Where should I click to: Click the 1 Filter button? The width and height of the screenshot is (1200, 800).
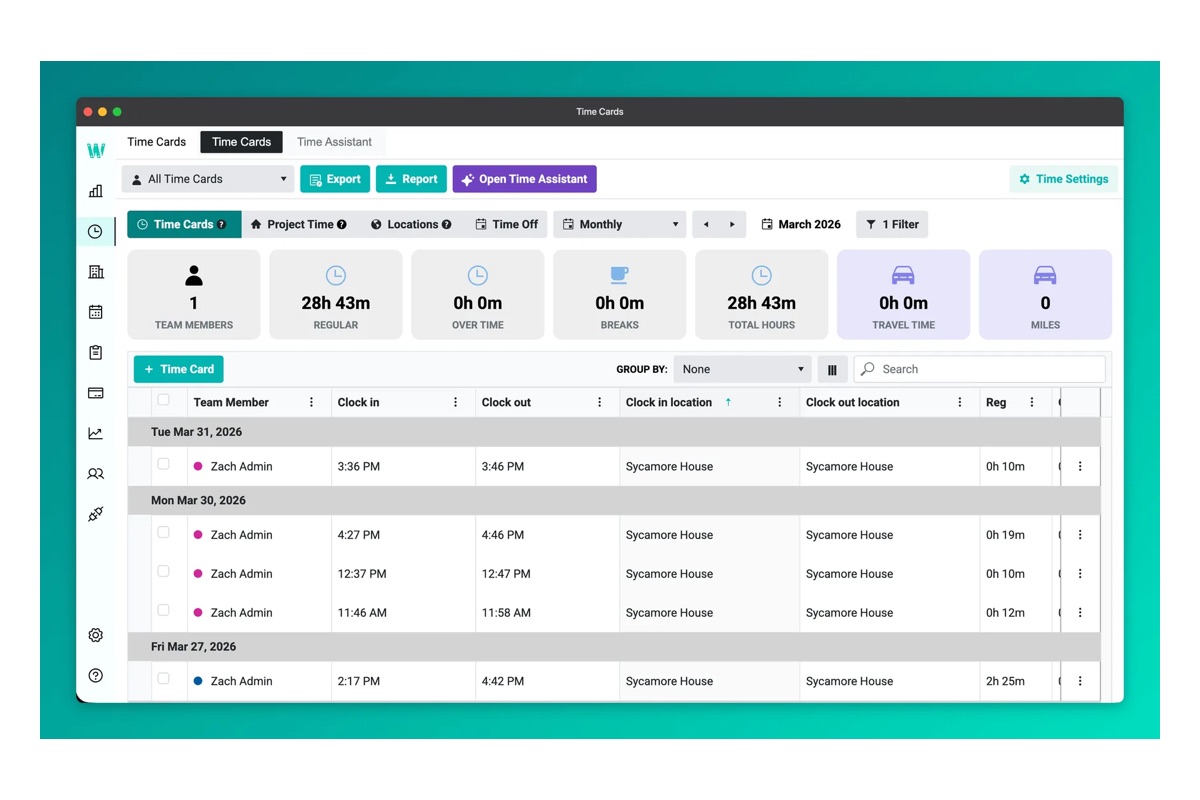(x=892, y=224)
